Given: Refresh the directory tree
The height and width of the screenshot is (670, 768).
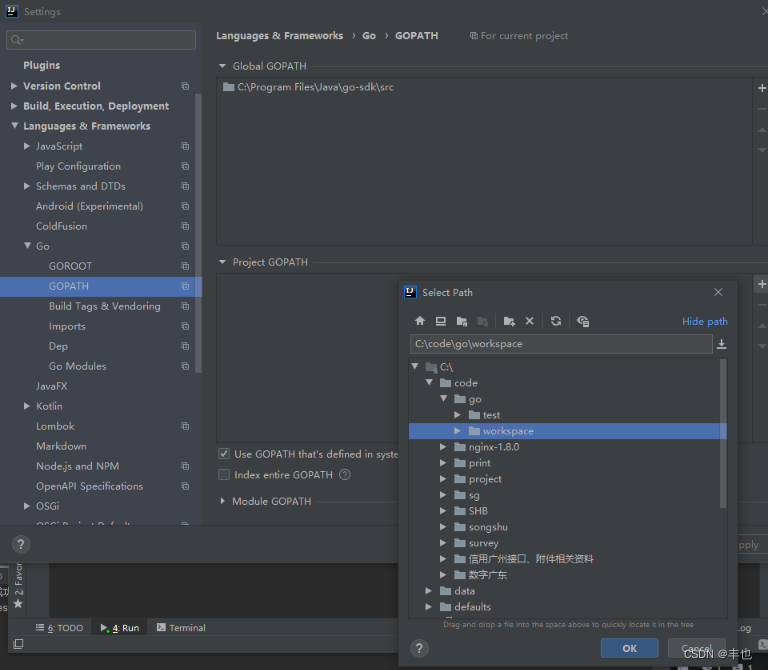Looking at the screenshot, I should coord(556,321).
